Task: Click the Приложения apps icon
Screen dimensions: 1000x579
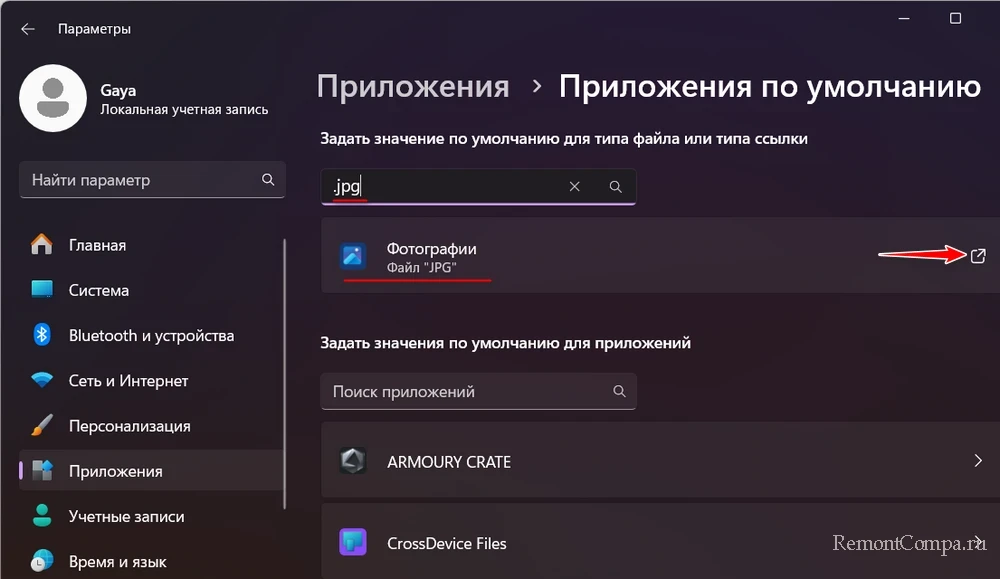Action: 42,471
